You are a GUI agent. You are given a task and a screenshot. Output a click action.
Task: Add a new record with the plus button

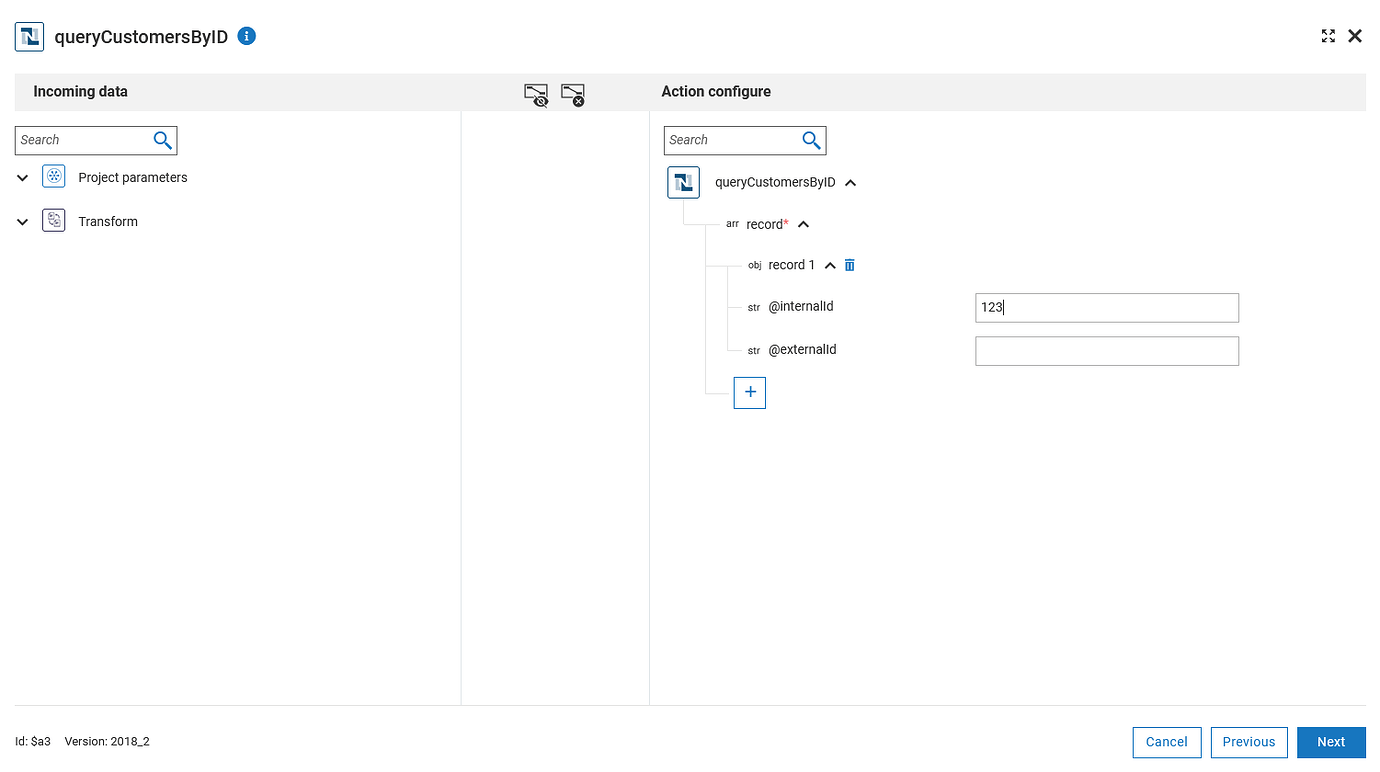[x=749, y=392]
